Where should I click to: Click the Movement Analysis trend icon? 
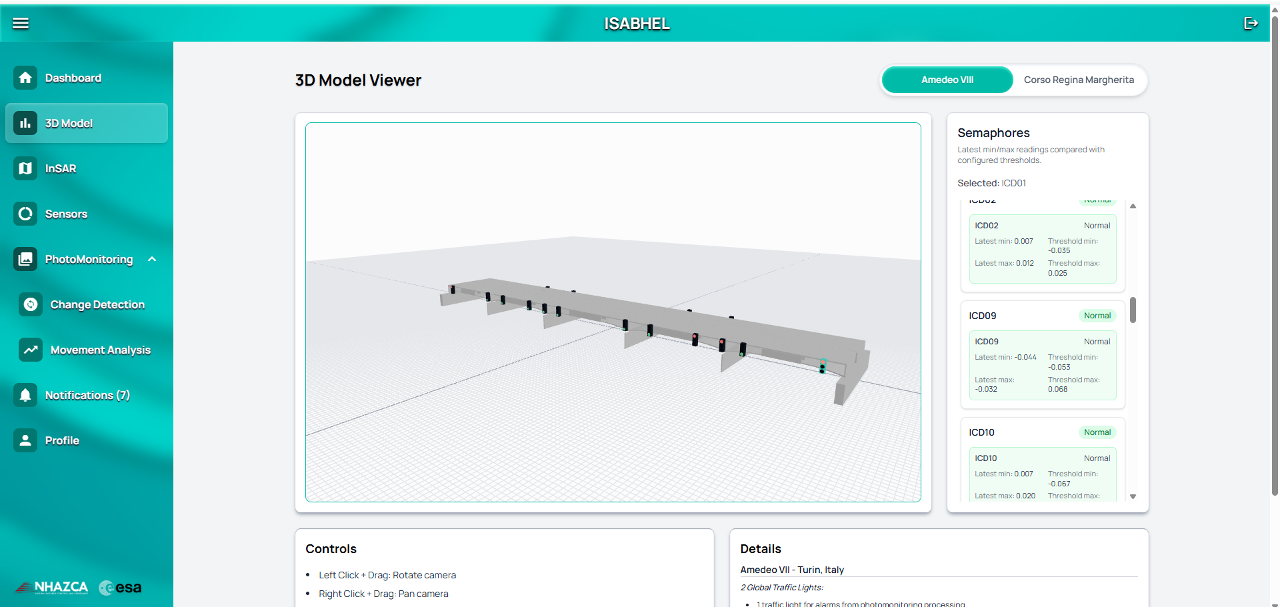tap(31, 350)
